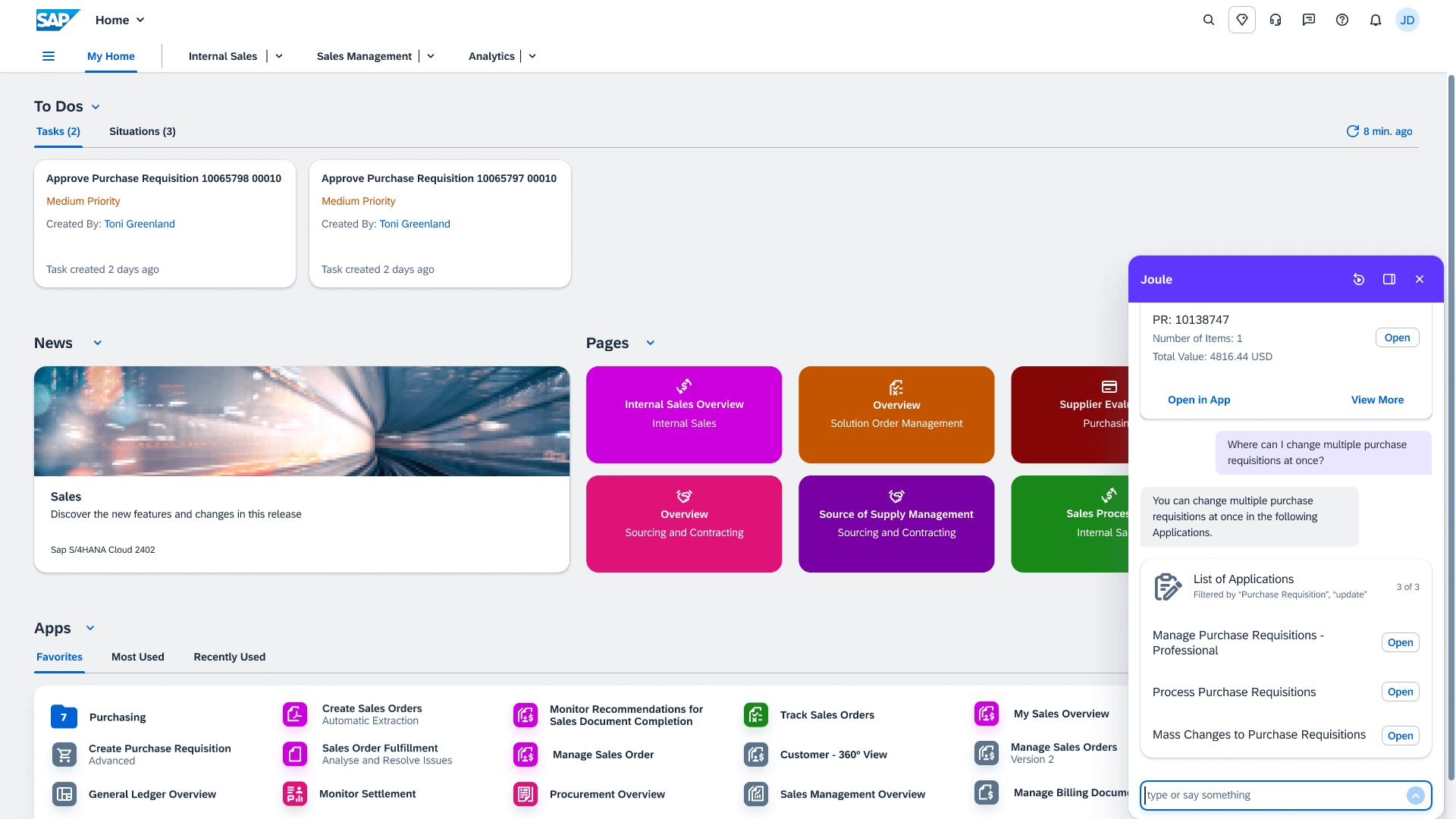Open the Internal Sales dropdown arrow
The width and height of the screenshot is (1456, 819).
278,55
